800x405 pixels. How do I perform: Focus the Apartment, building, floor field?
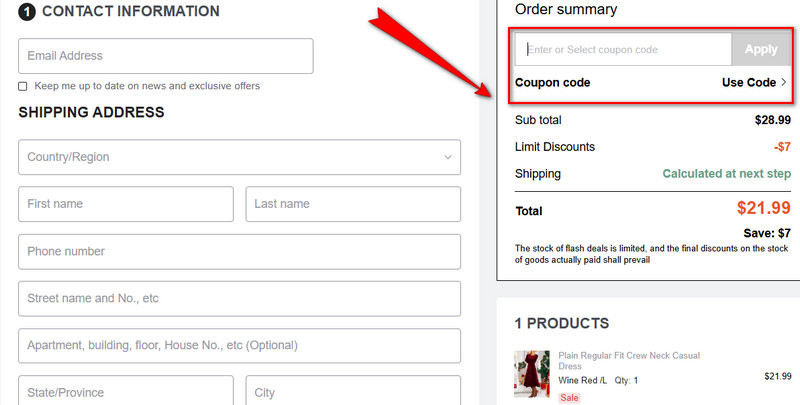[x=239, y=345]
